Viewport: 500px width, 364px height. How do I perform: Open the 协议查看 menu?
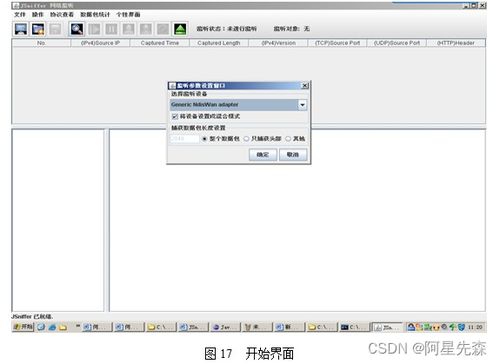pyautogui.click(x=62, y=14)
